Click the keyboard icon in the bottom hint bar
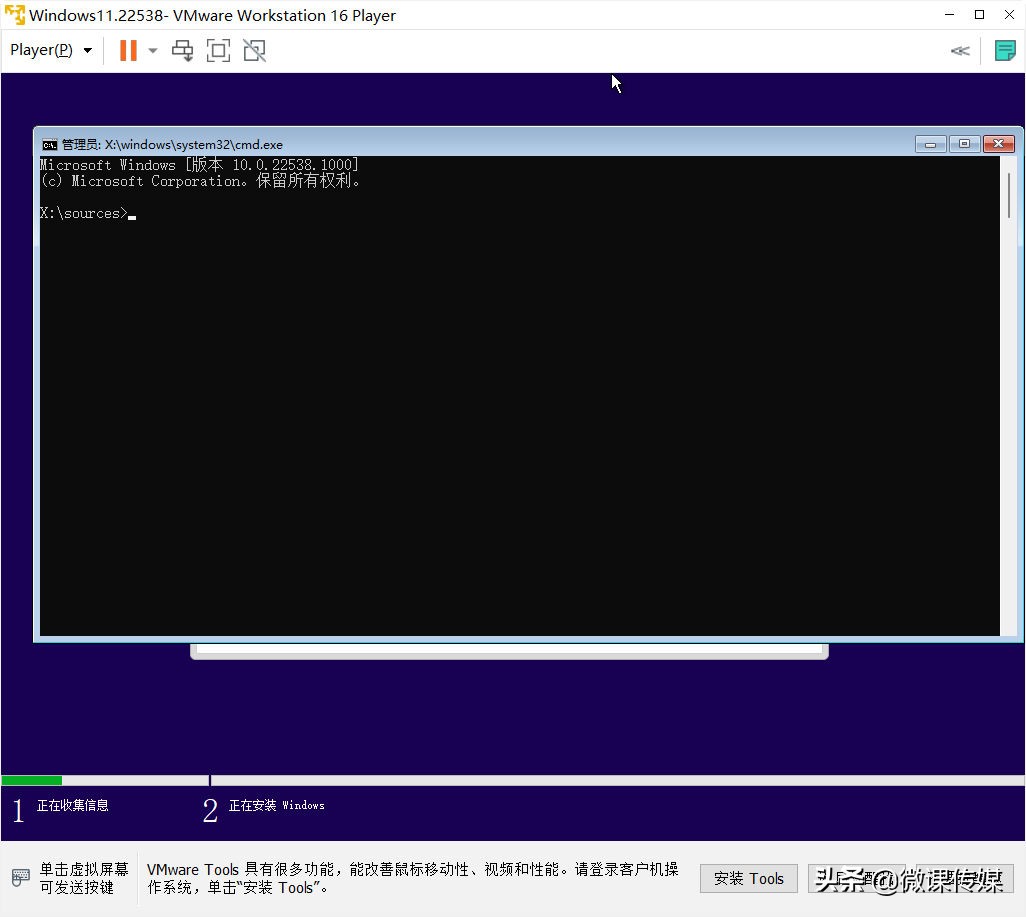The width and height of the screenshot is (1026, 917). pos(20,878)
